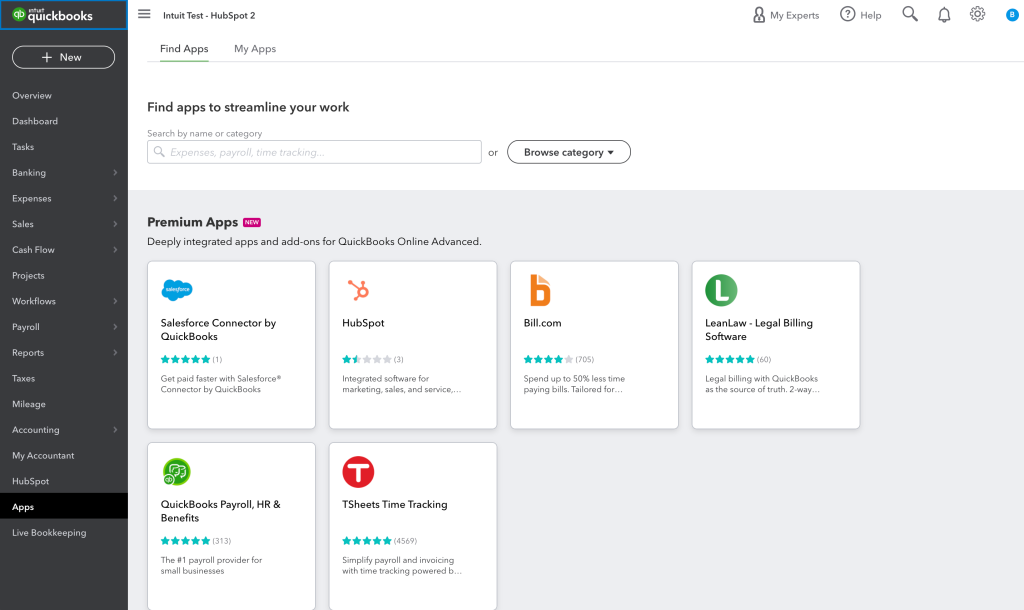Toggle the hamburger navigation menu icon
This screenshot has width=1024, height=610.
pos(144,14)
